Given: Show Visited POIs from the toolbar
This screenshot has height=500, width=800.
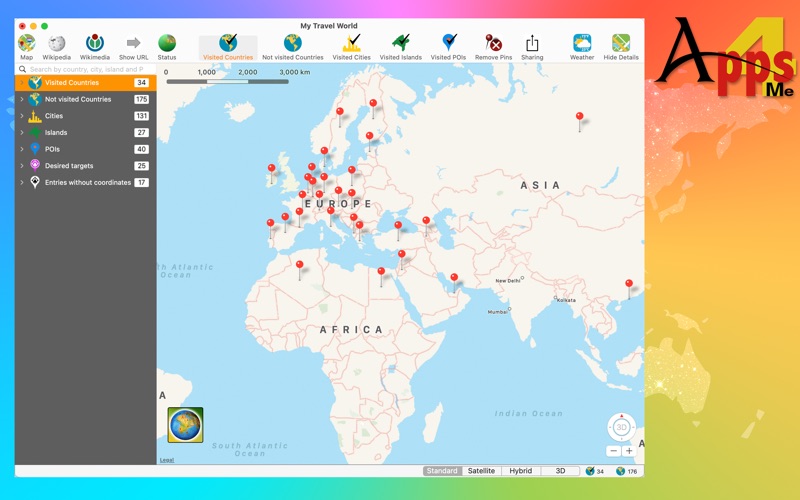Looking at the screenshot, I should click(x=448, y=47).
